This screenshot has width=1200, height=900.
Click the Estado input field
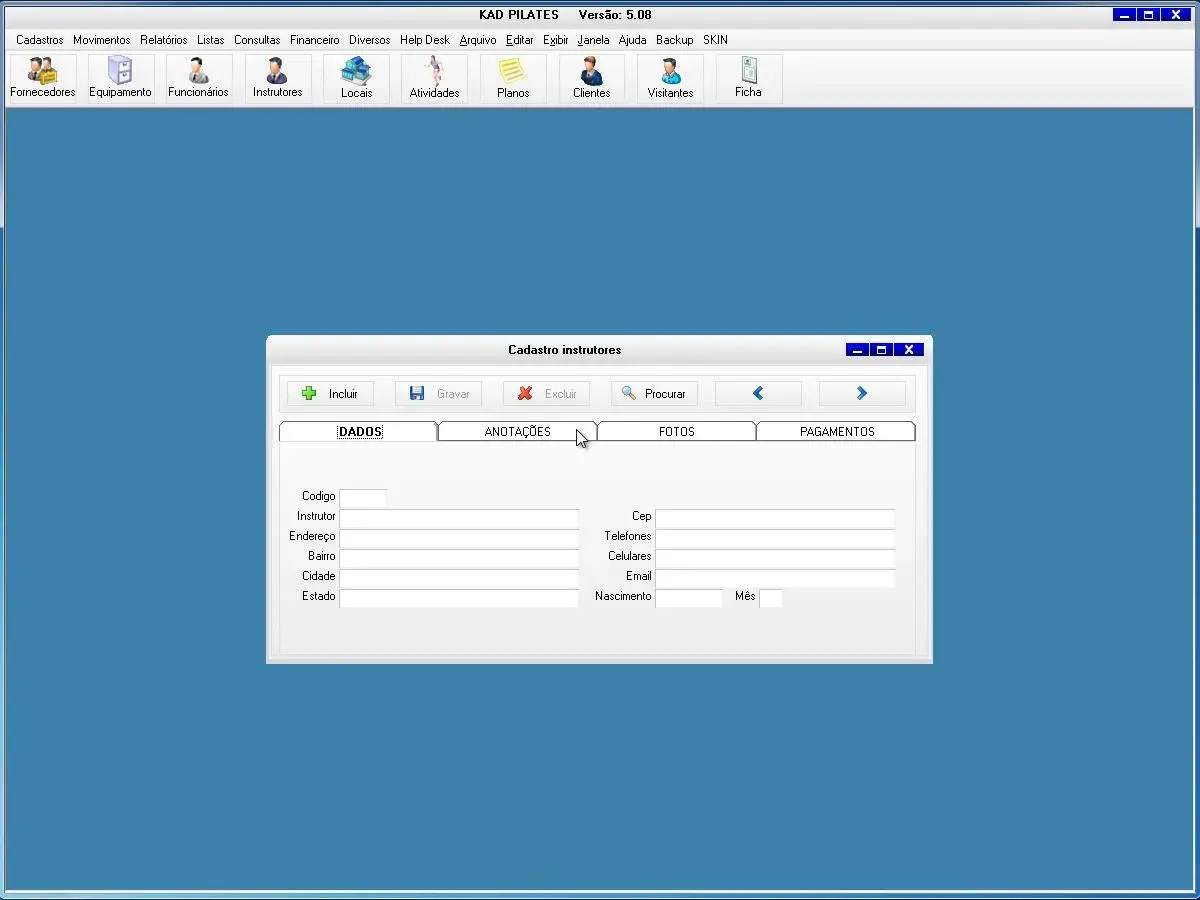click(459, 598)
